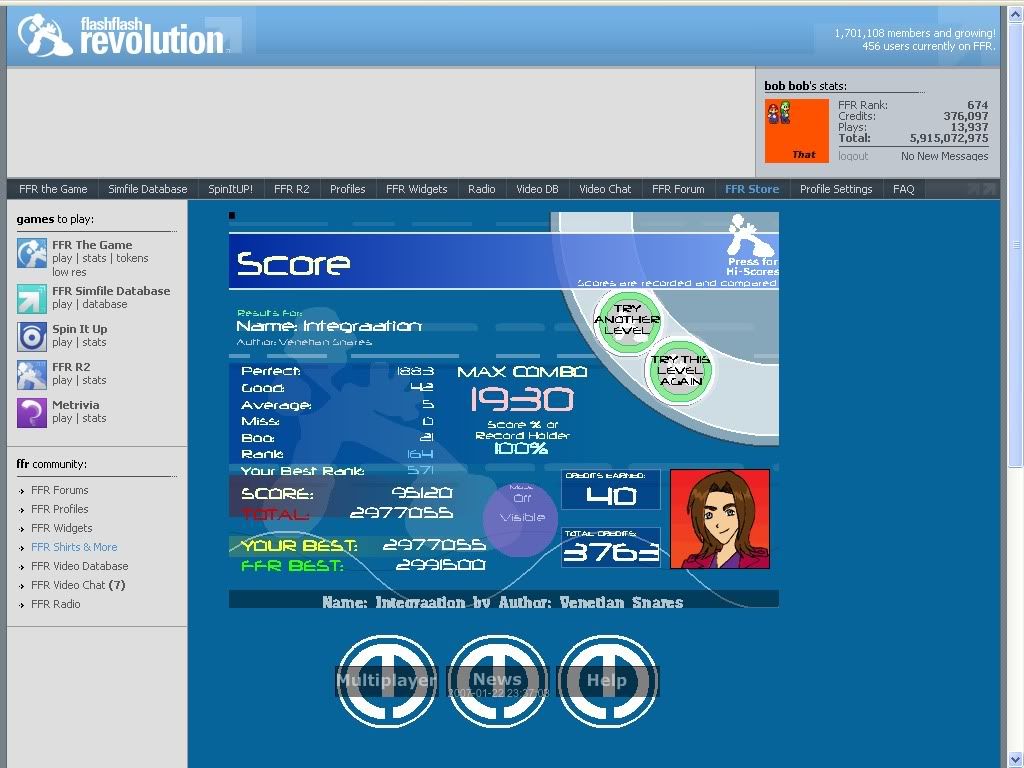Image resolution: width=1024 pixels, height=768 pixels.
Task: Click the Help round button
Action: coord(607,681)
